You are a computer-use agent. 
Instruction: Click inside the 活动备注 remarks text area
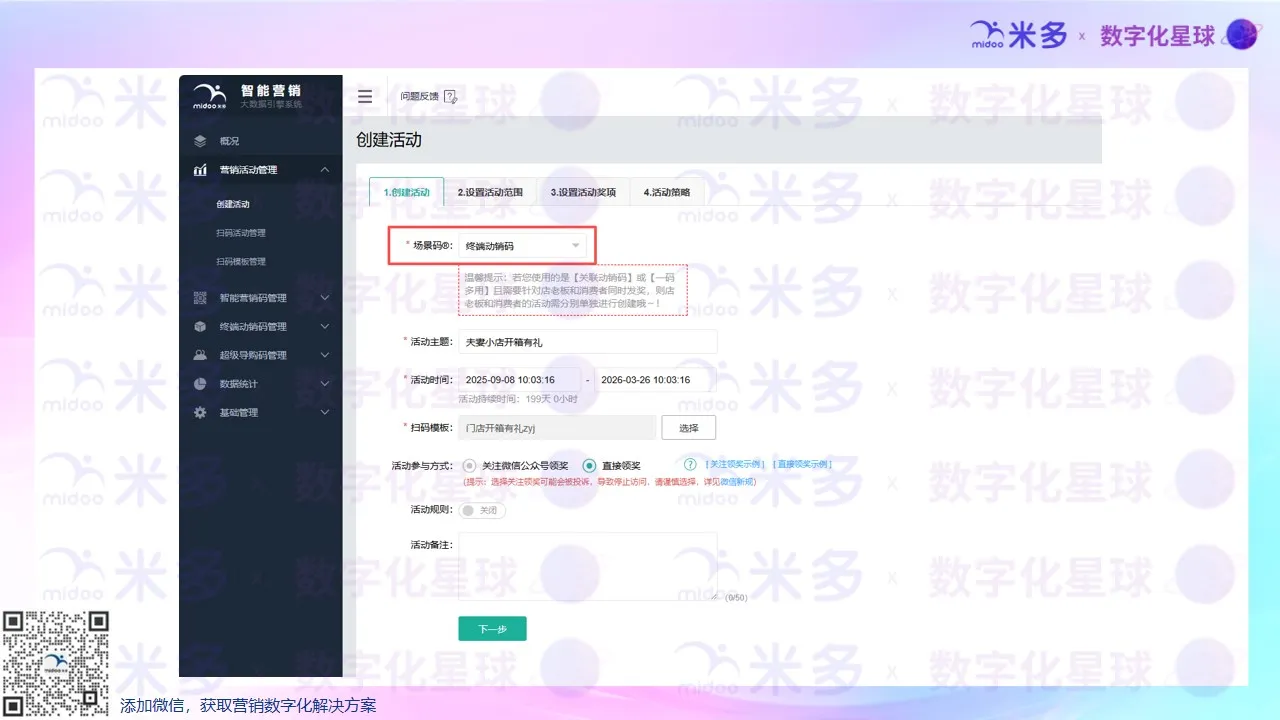[x=587, y=565]
